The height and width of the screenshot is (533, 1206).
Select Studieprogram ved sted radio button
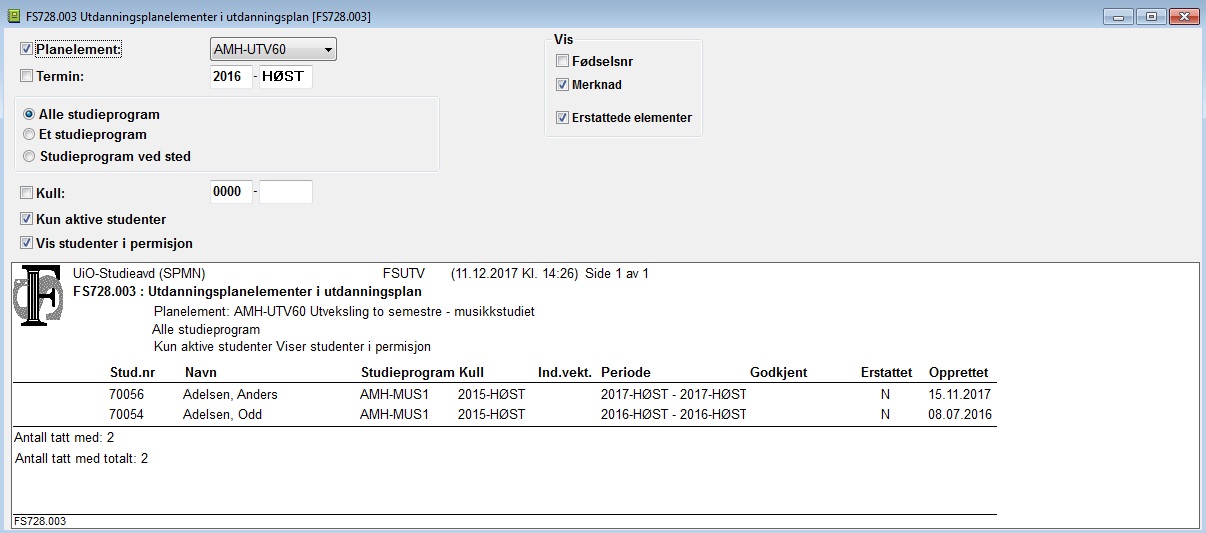click(x=29, y=157)
